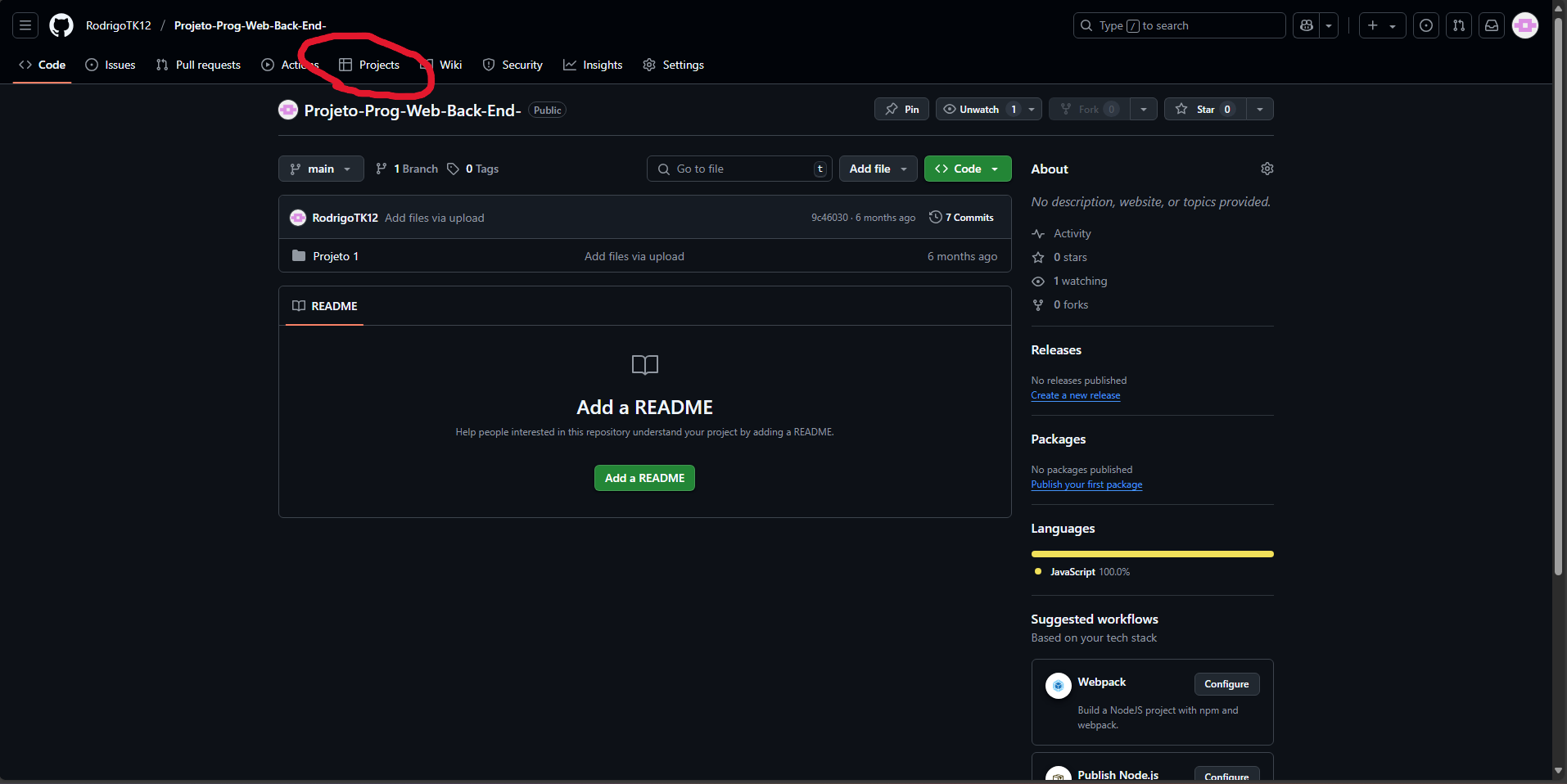Image resolution: width=1567 pixels, height=784 pixels.
Task: Switch to the Pull requests tab
Action: (x=198, y=65)
